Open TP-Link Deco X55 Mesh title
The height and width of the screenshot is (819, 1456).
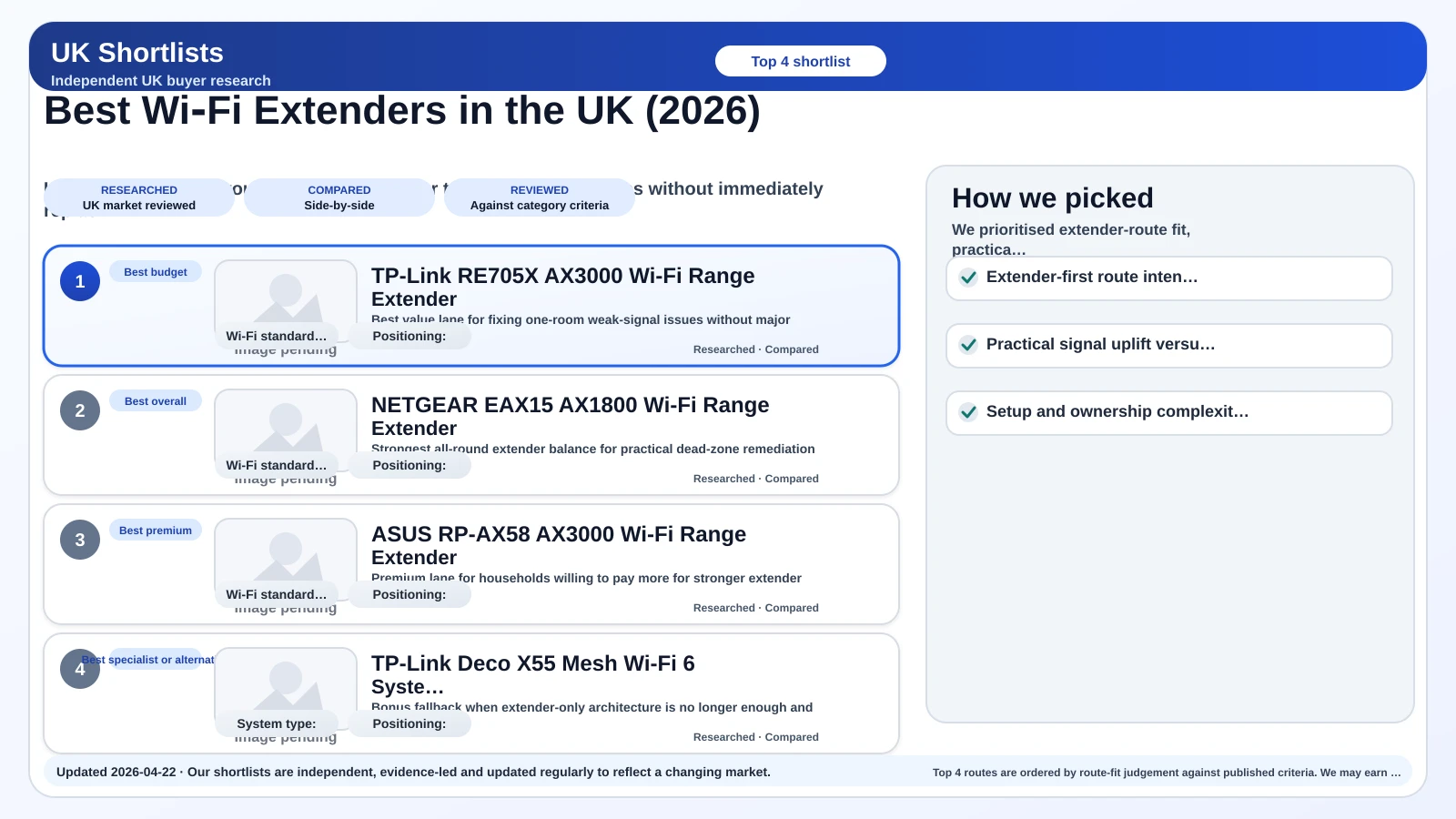(x=533, y=675)
